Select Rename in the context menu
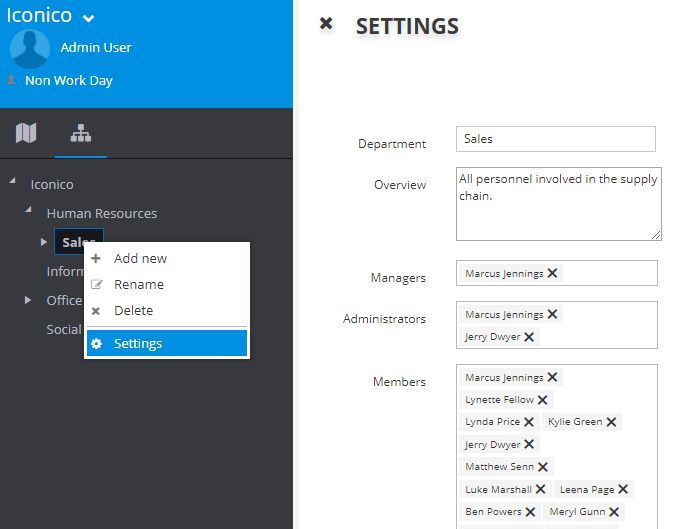The height and width of the screenshot is (529, 679). [x=138, y=284]
